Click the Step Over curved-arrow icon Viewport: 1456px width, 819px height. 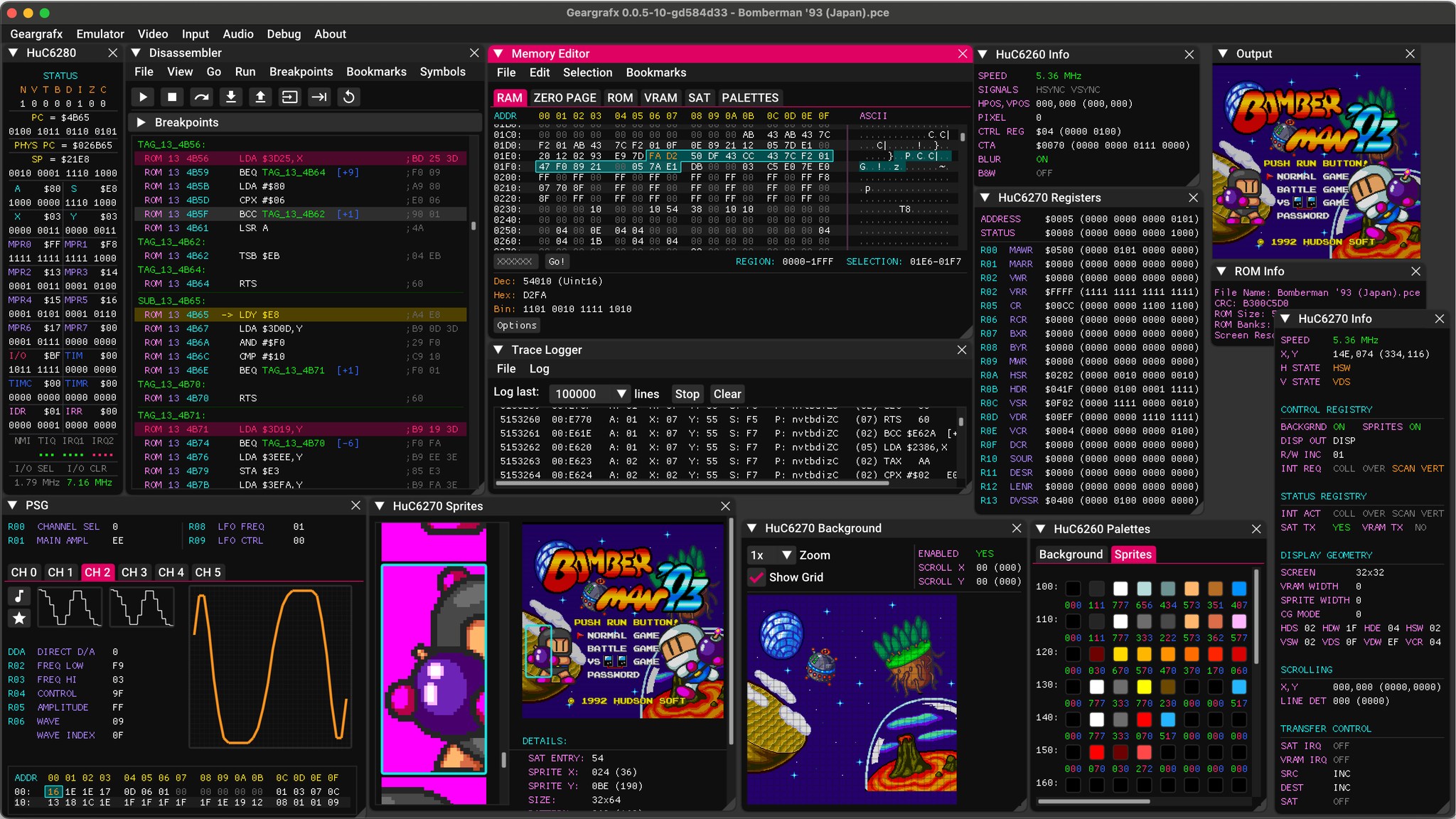(202, 97)
